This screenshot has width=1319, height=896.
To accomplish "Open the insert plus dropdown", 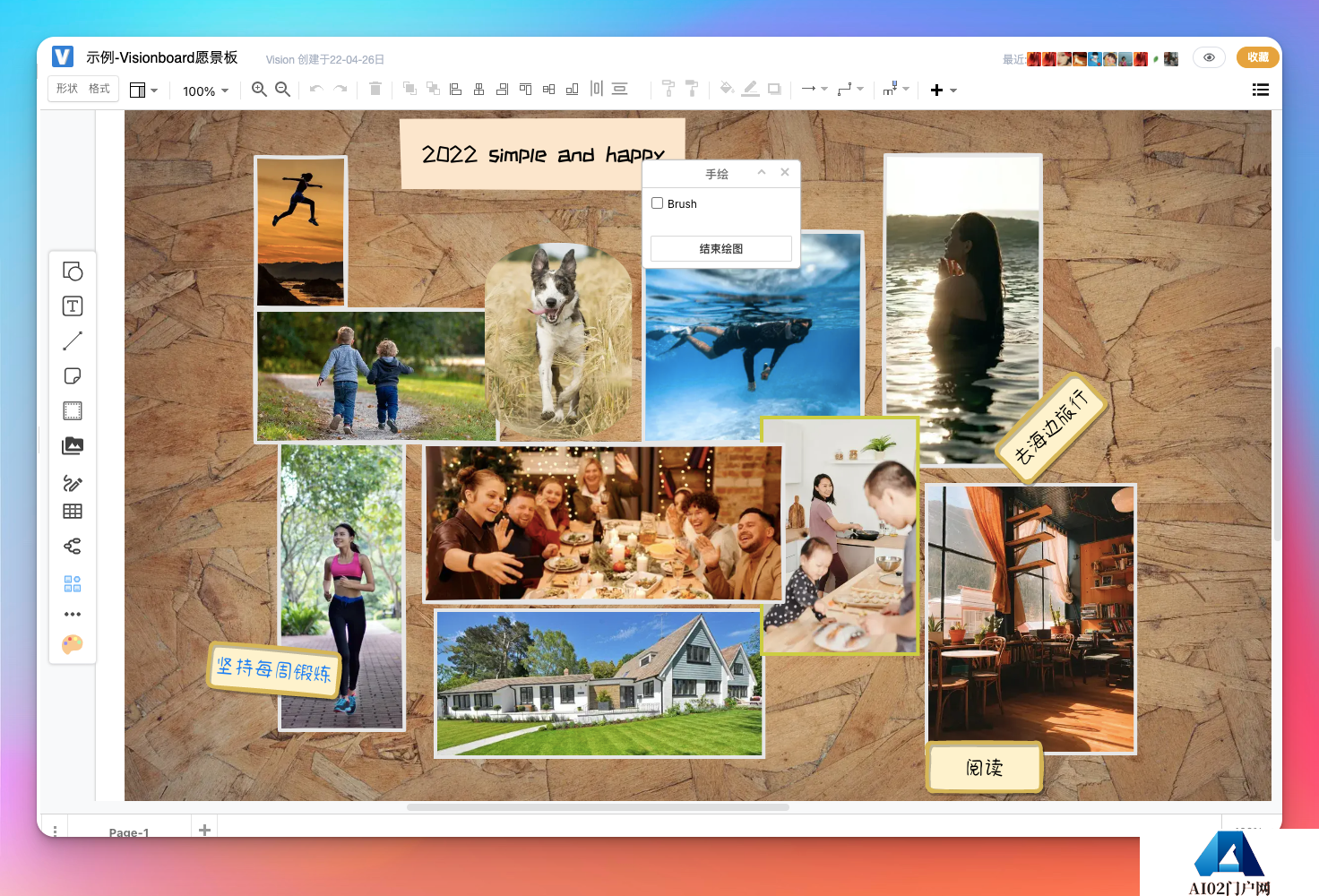I will point(944,90).
